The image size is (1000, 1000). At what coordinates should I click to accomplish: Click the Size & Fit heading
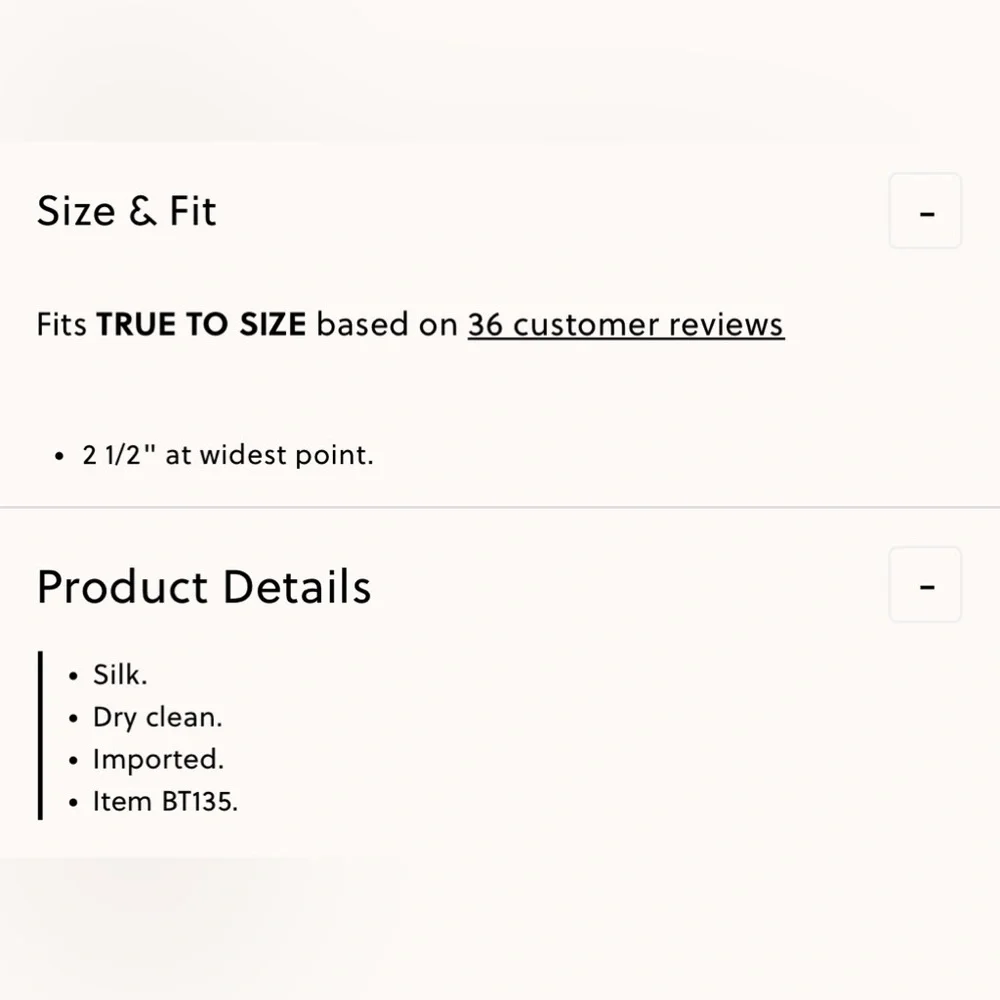(x=127, y=211)
